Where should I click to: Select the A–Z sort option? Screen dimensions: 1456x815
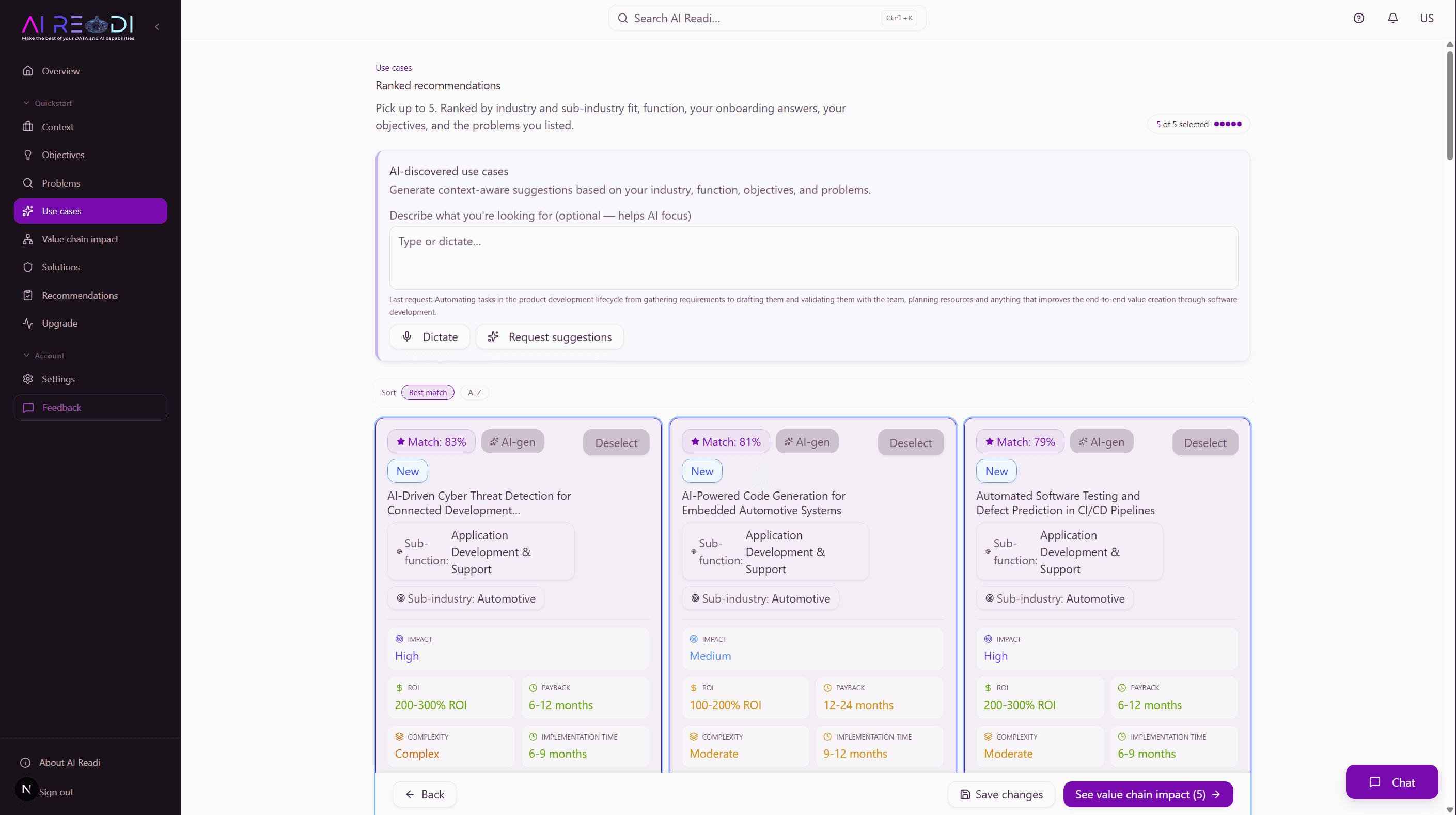coord(475,392)
